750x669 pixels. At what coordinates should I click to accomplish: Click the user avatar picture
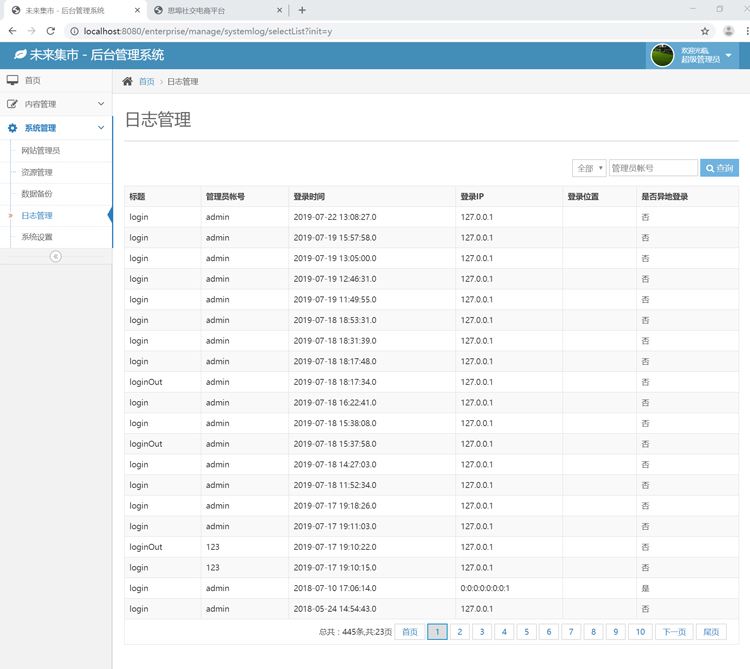point(662,56)
